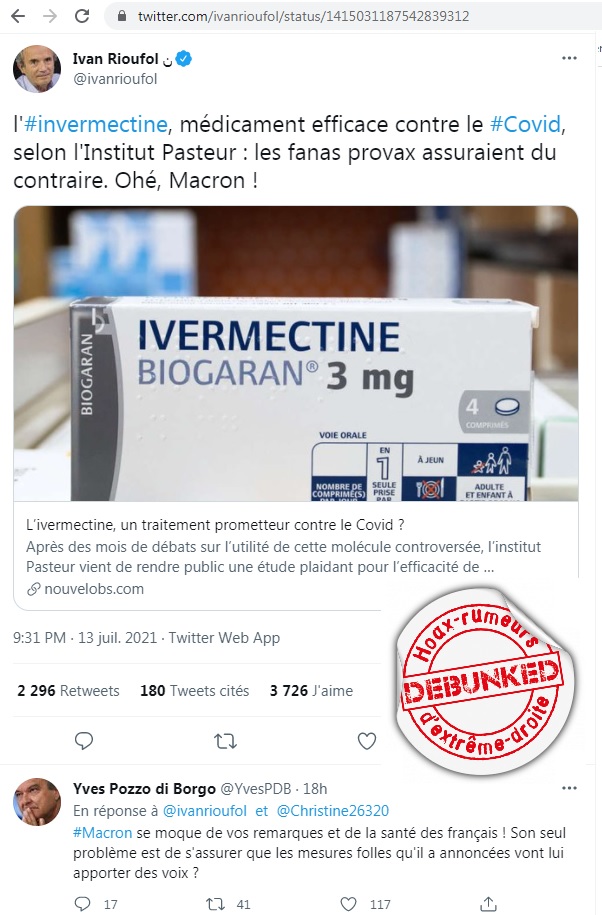Click the reply icon showing 17 replies
Viewport: 602px width, 915px height.
(x=83, y=904)
